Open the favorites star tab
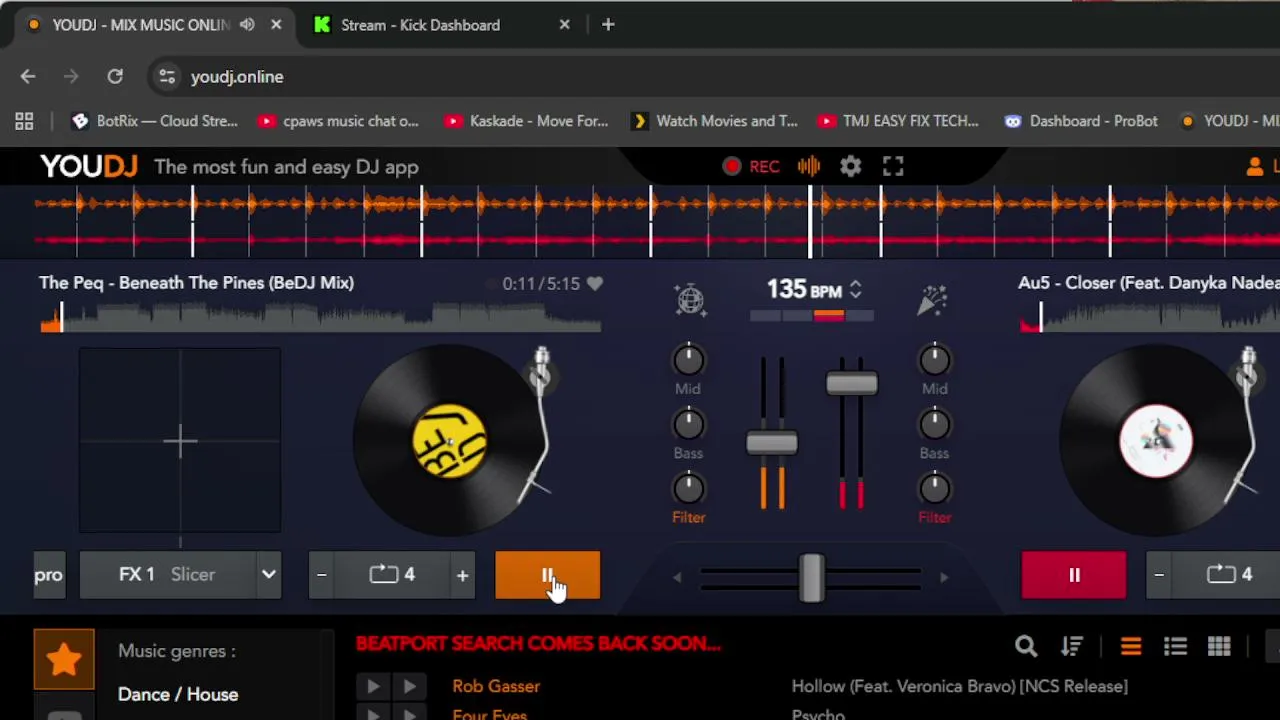This screenshot has width=1280, height=720. point(64,659)
